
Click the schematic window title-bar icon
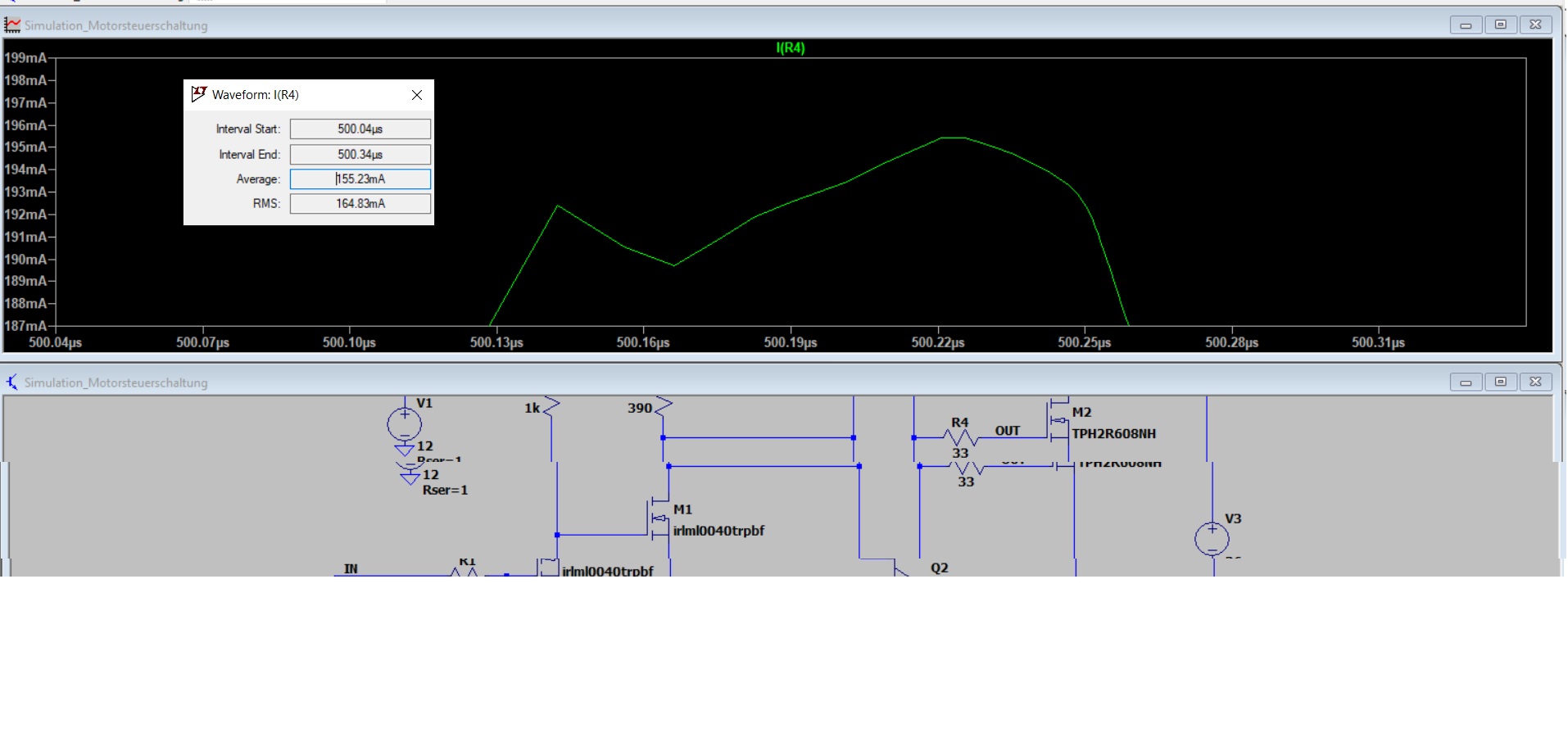12,382
